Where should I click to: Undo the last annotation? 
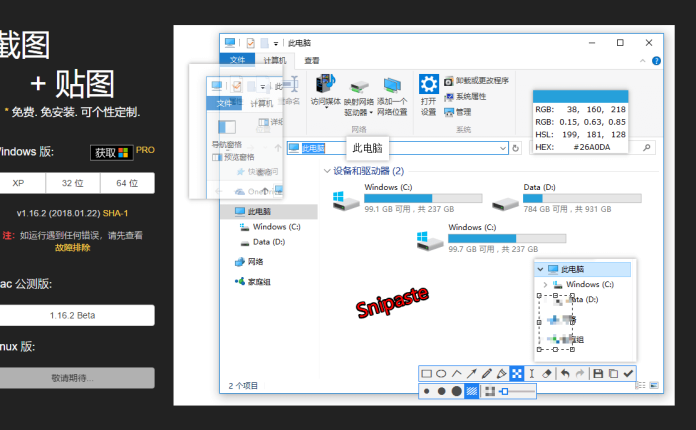click(565, 374)
